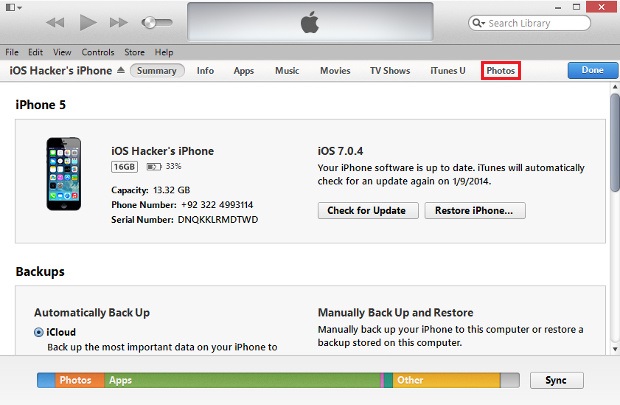Click the battery level icon
Image resolution: width=620 pixels, height=405 pixels.
[154, 167]
